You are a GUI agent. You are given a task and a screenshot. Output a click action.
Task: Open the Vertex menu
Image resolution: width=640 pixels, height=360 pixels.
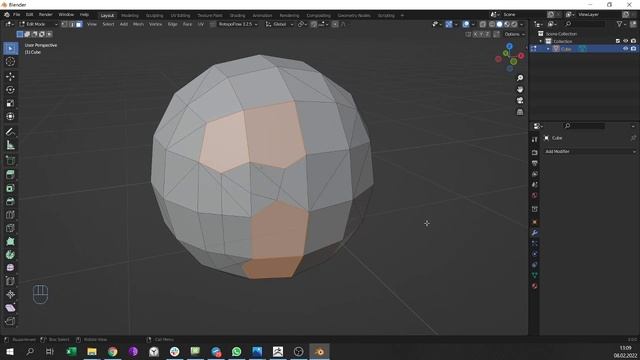point(155,24)
